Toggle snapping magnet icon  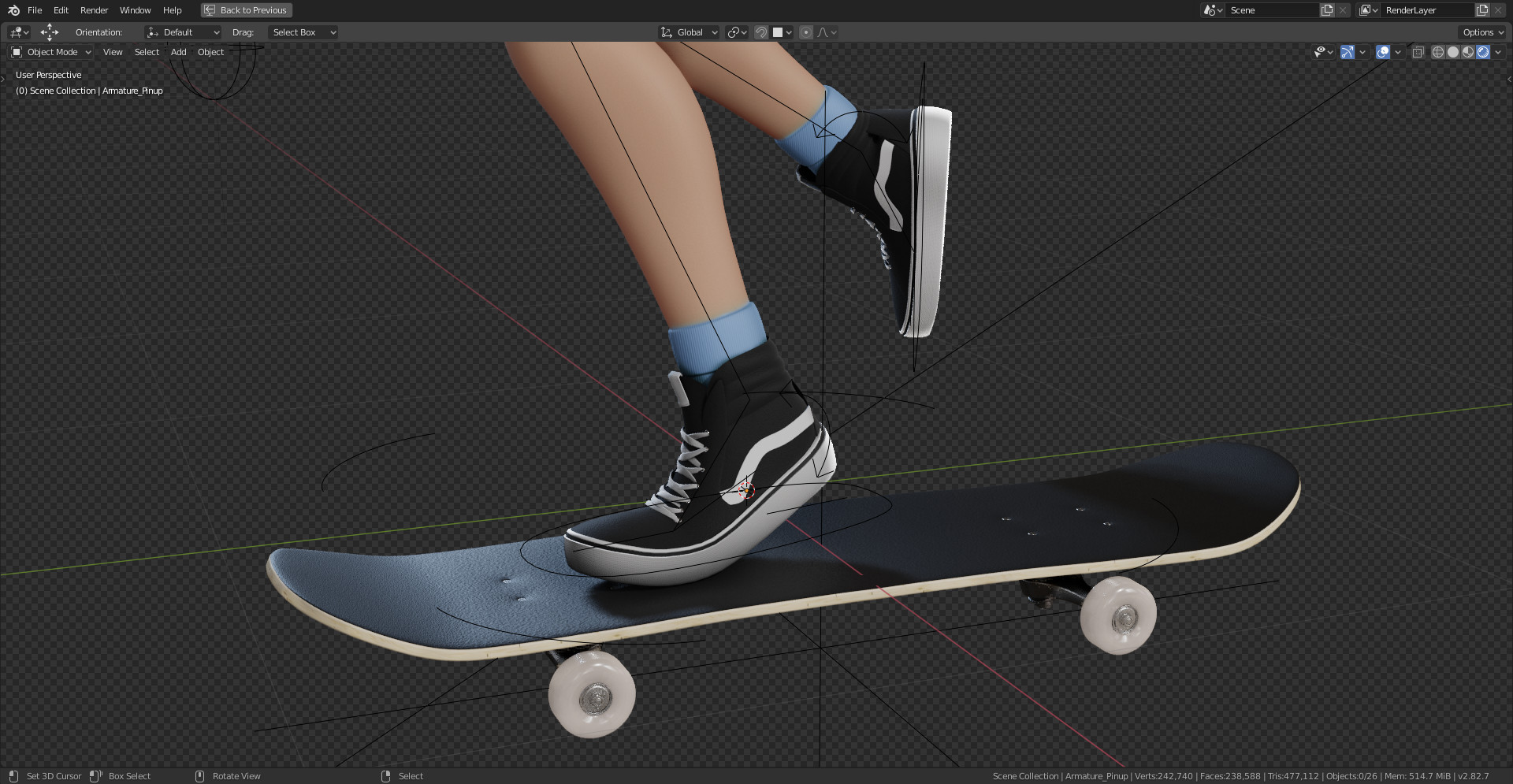760,32
